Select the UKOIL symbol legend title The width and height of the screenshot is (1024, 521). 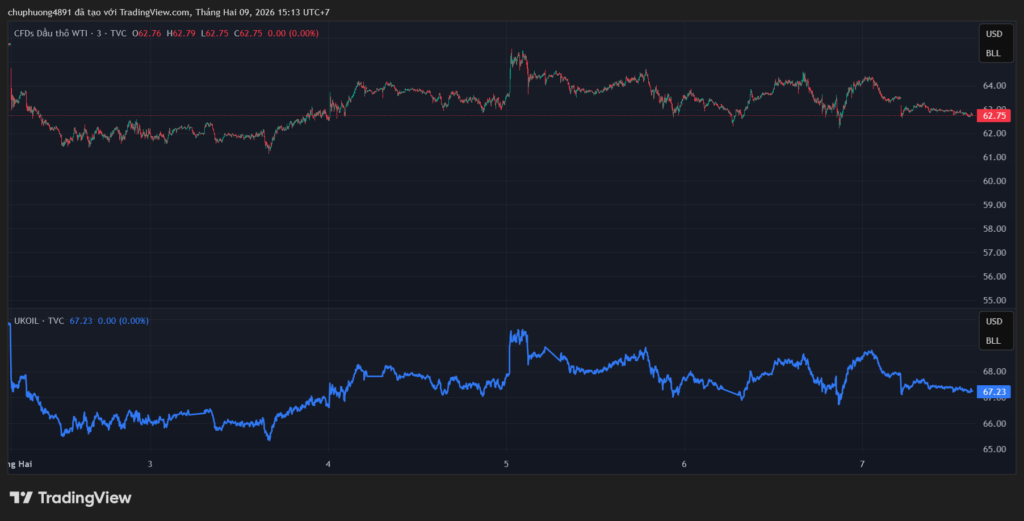click(29, 321)
